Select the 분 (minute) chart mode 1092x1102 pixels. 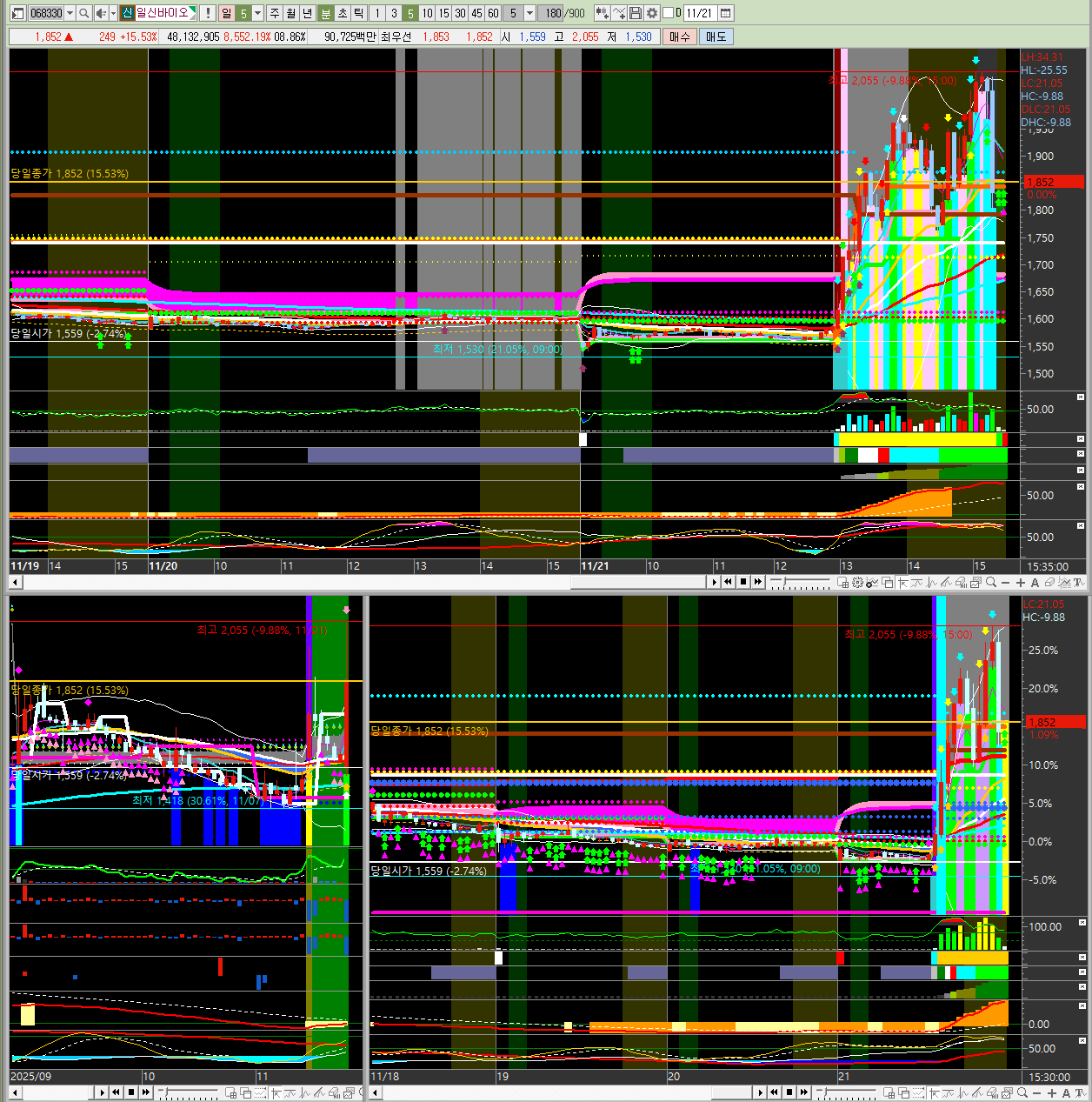click(x=325, y=13)
